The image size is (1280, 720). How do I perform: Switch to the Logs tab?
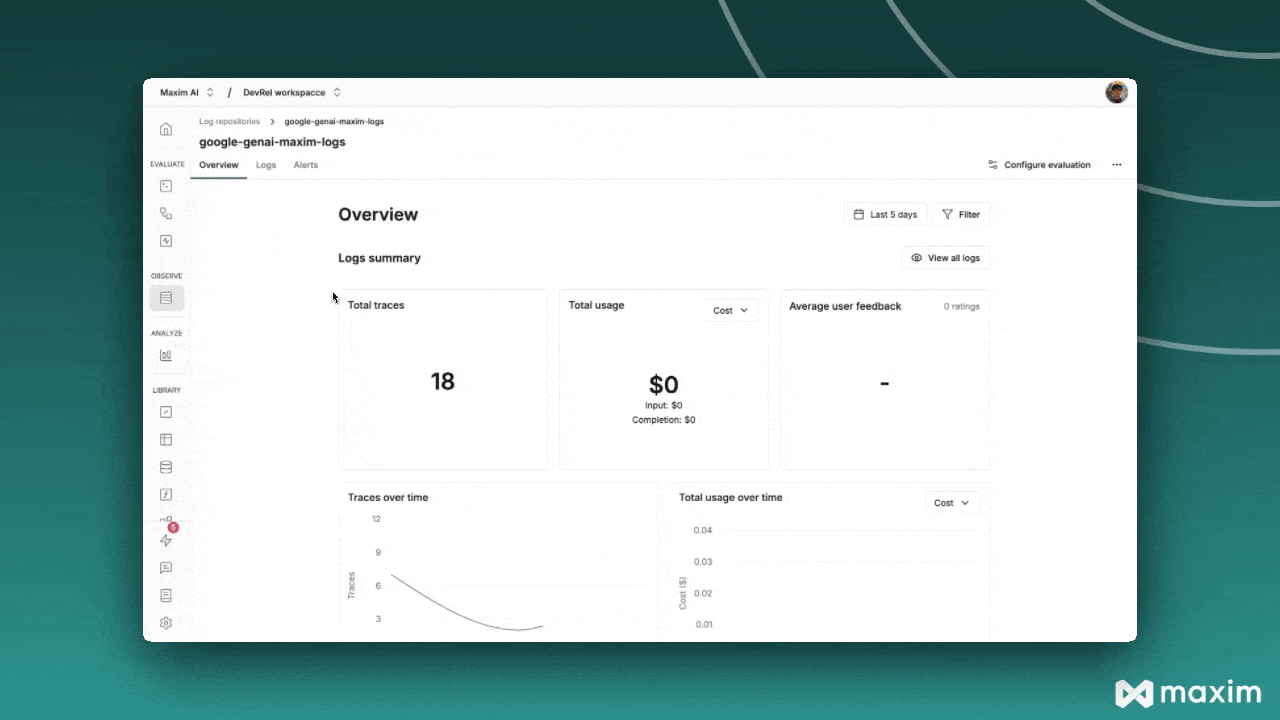266,165
